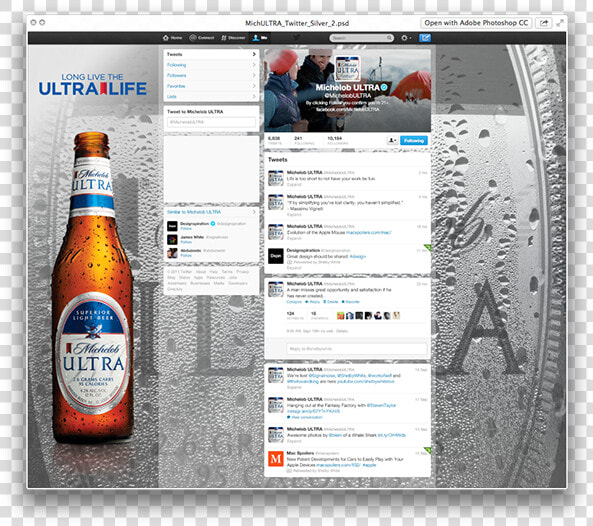Viewport: 593px width, 526px height.
Task: Click James White's avatar in similar accounts
Action: coord(172,239)
